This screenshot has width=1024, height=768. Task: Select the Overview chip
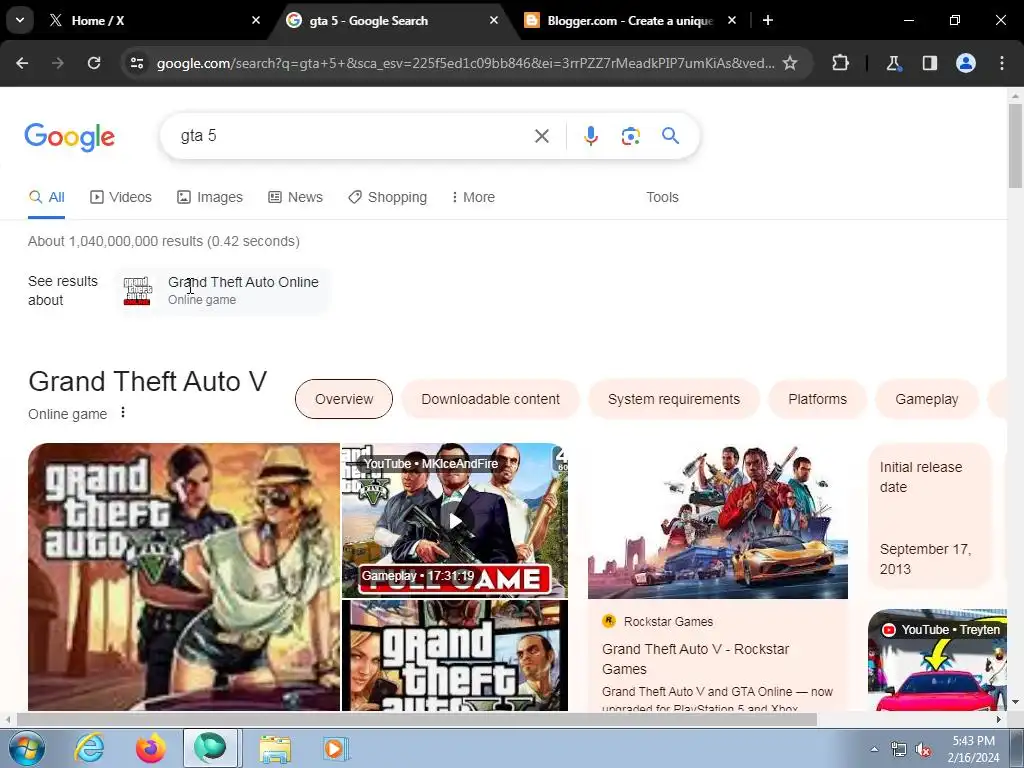point(344,399)
